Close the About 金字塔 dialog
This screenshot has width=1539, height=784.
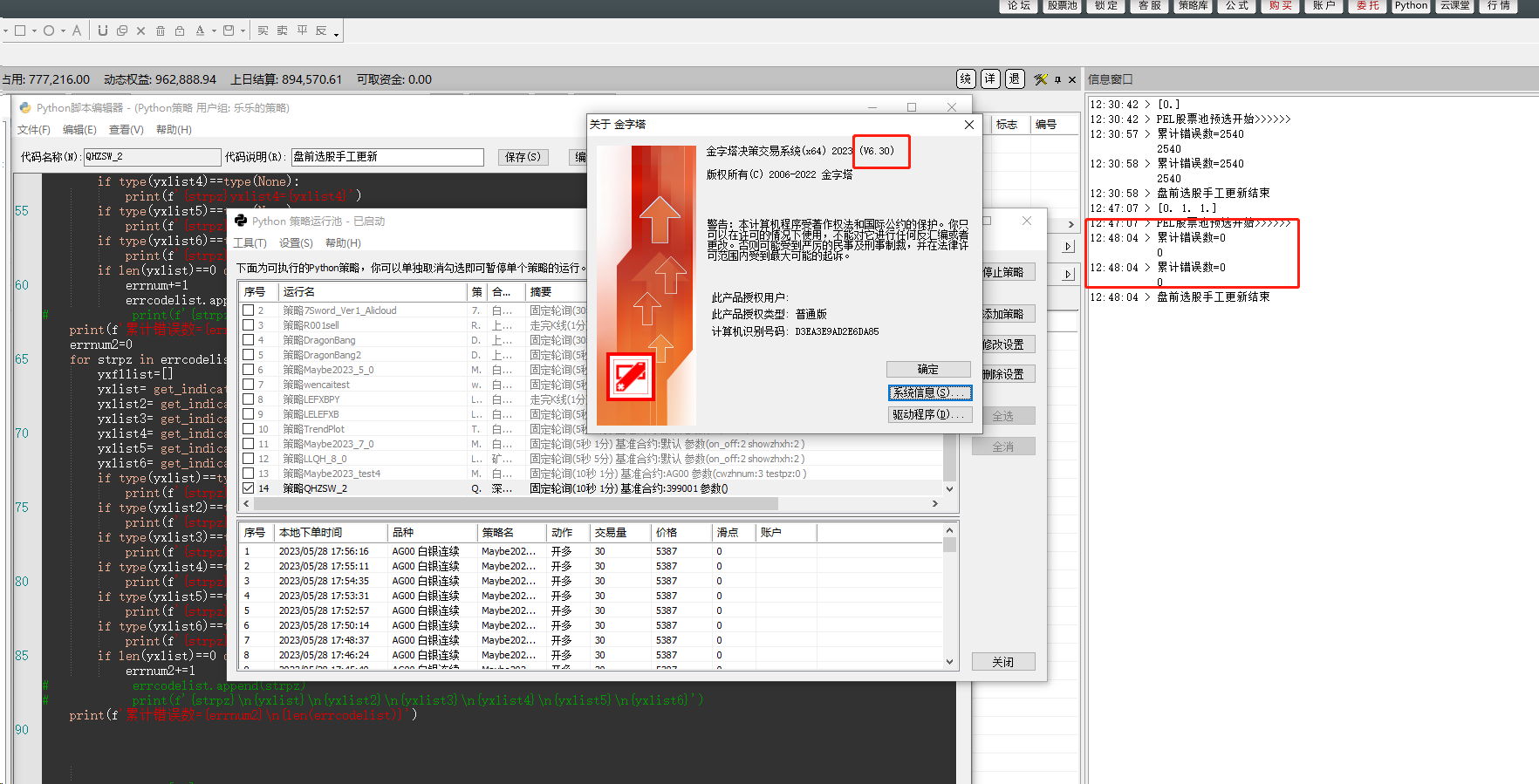point(968,125)
